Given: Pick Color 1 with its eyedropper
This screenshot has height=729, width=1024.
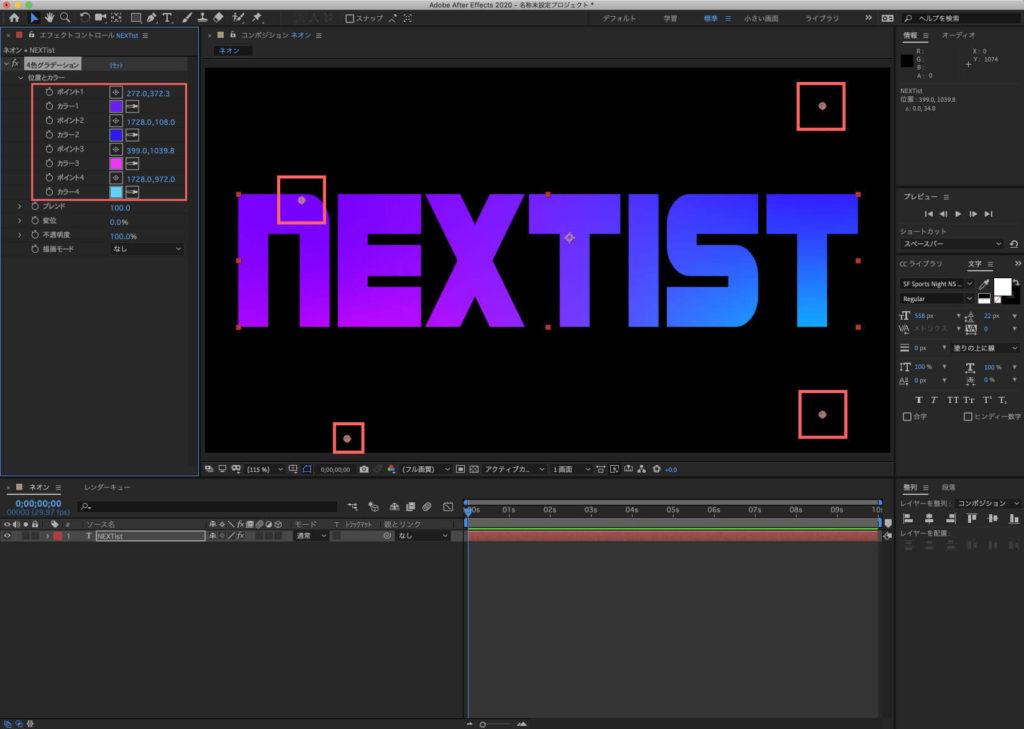Looking at the screenshot, I should 132,106.
